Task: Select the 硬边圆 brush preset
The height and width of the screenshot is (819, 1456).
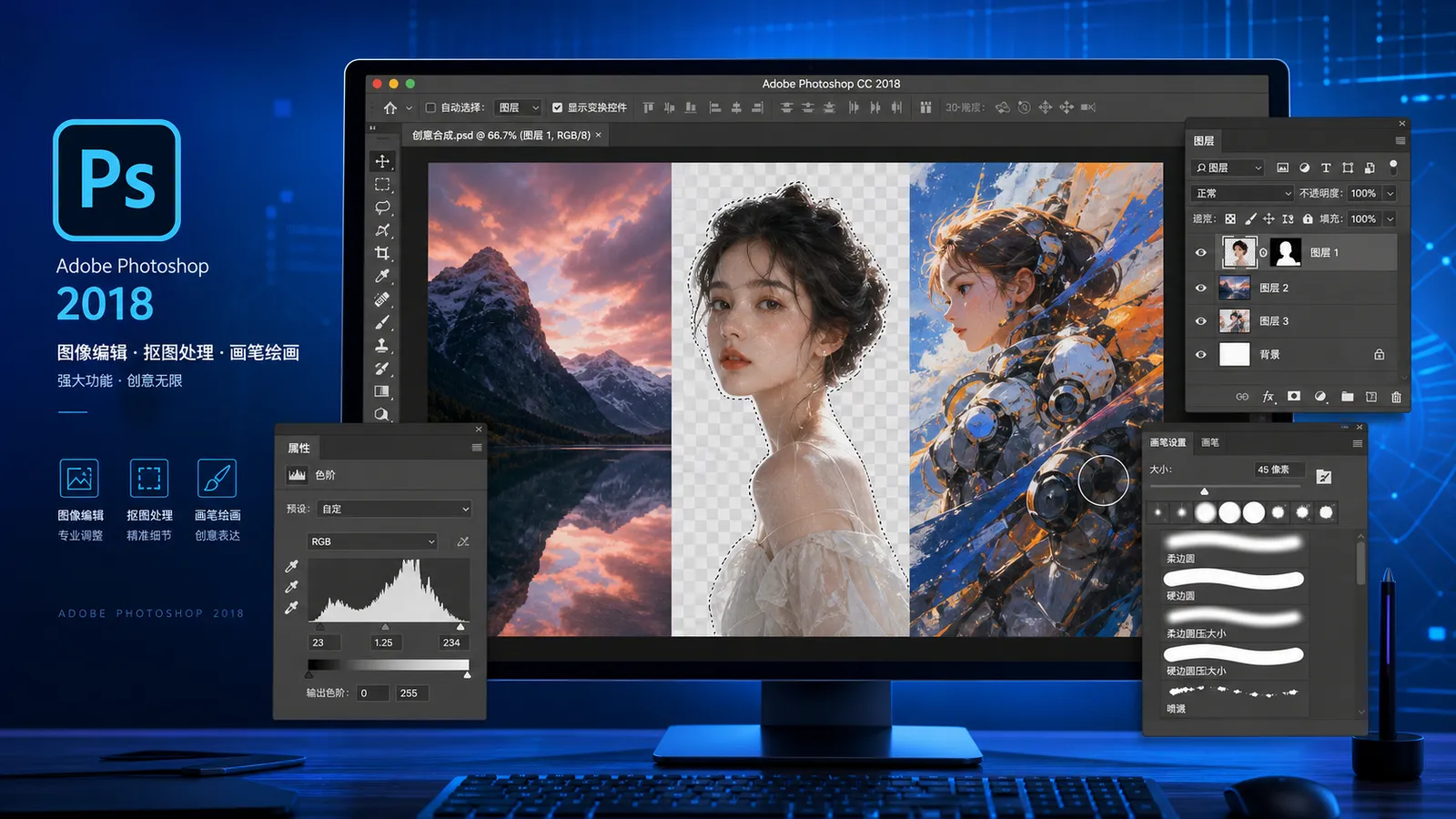Action: 1235,587
